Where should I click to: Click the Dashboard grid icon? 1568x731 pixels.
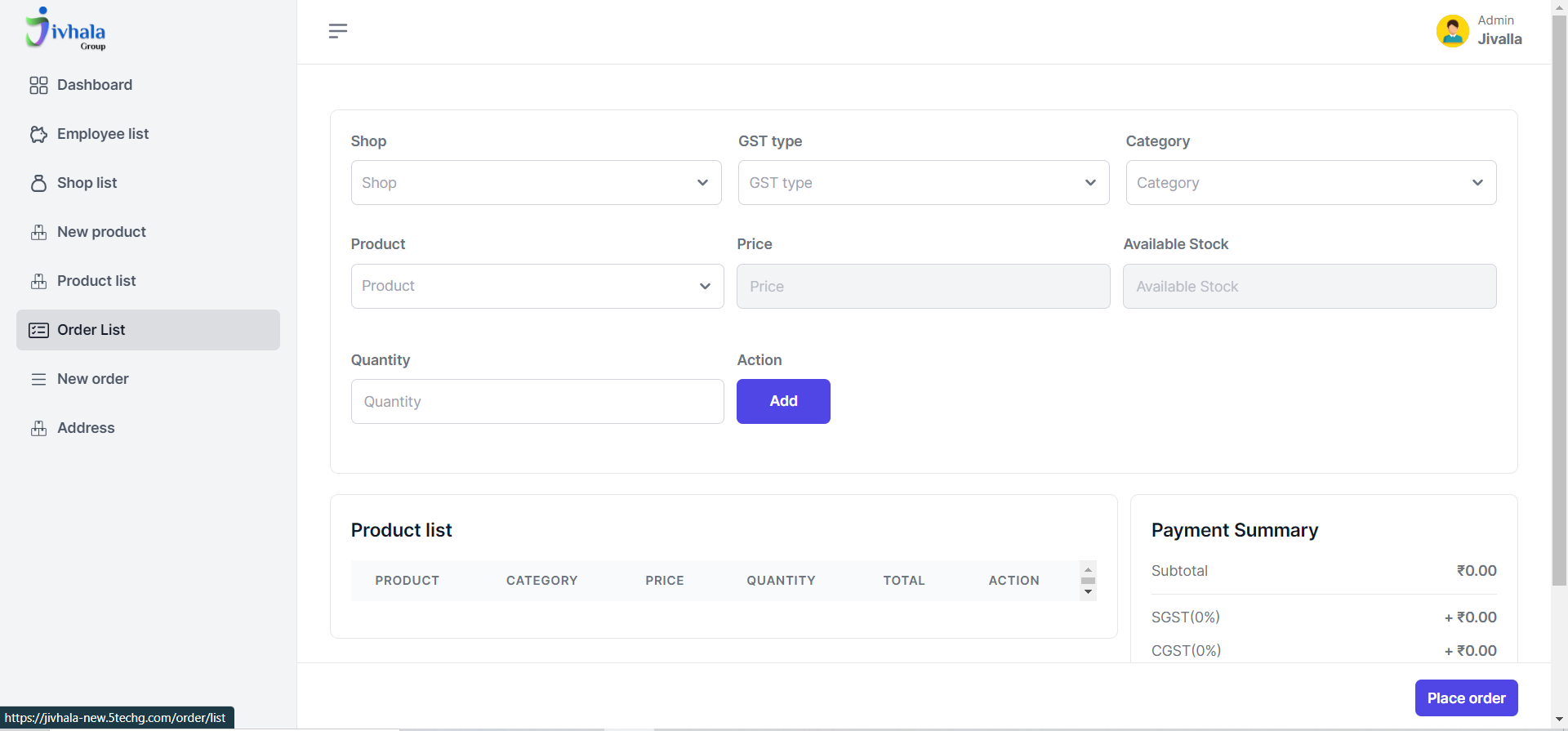tap(38, 85)
